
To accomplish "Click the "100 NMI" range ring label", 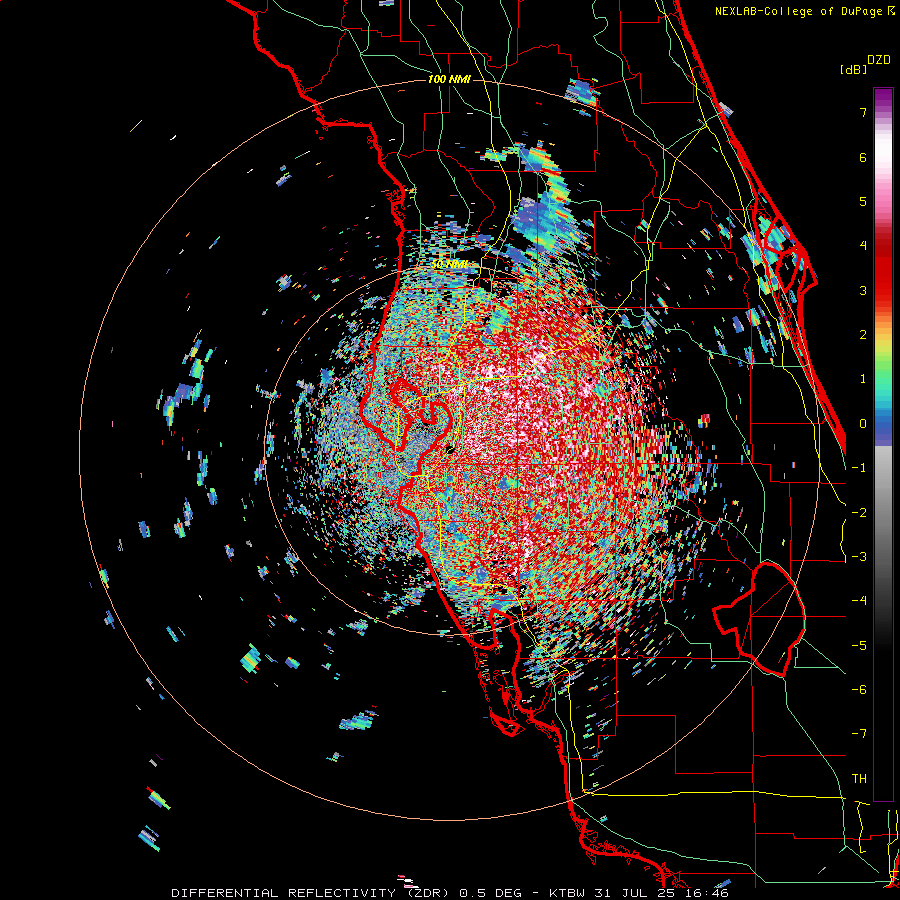I will coord(449,79).
